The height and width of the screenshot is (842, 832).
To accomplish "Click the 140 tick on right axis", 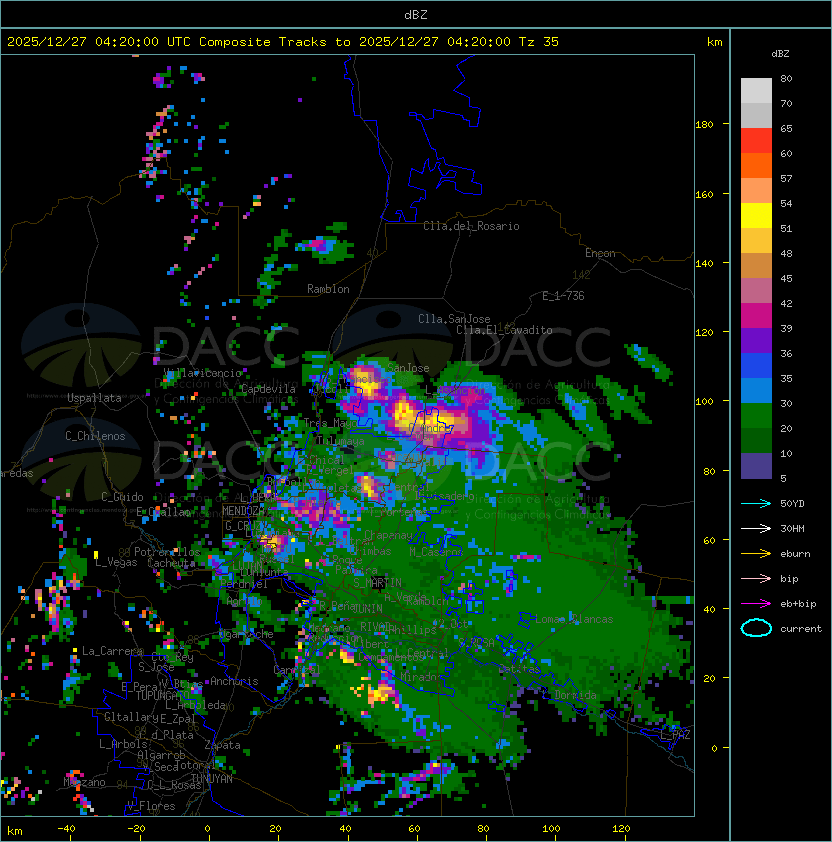I will click(704, 263).
